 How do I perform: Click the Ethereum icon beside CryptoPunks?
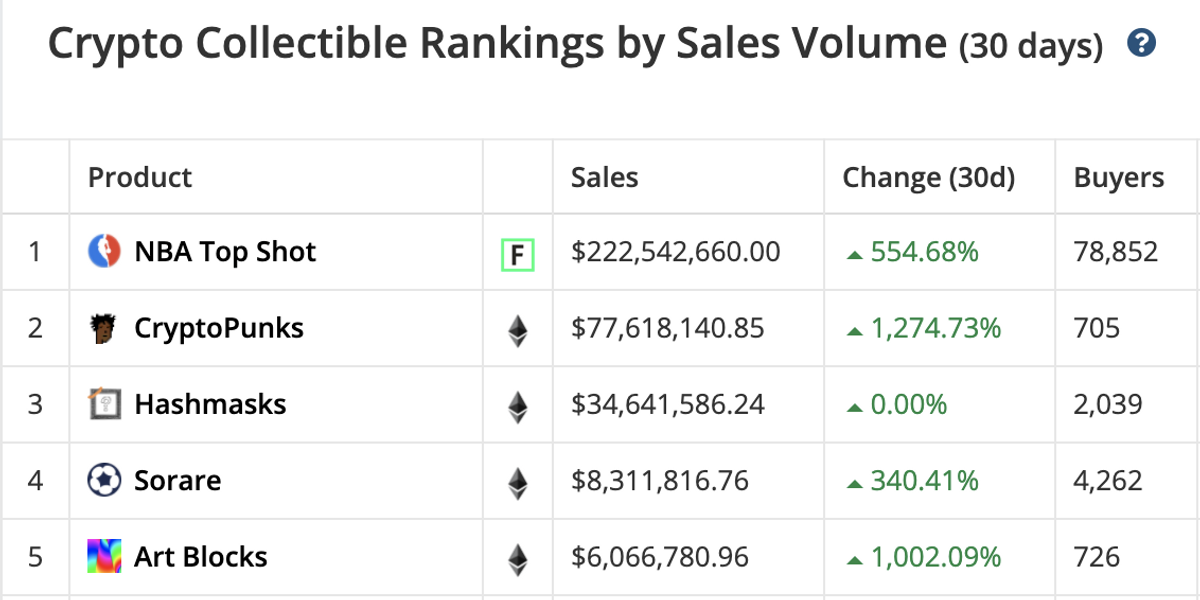[x=517, y=330]
